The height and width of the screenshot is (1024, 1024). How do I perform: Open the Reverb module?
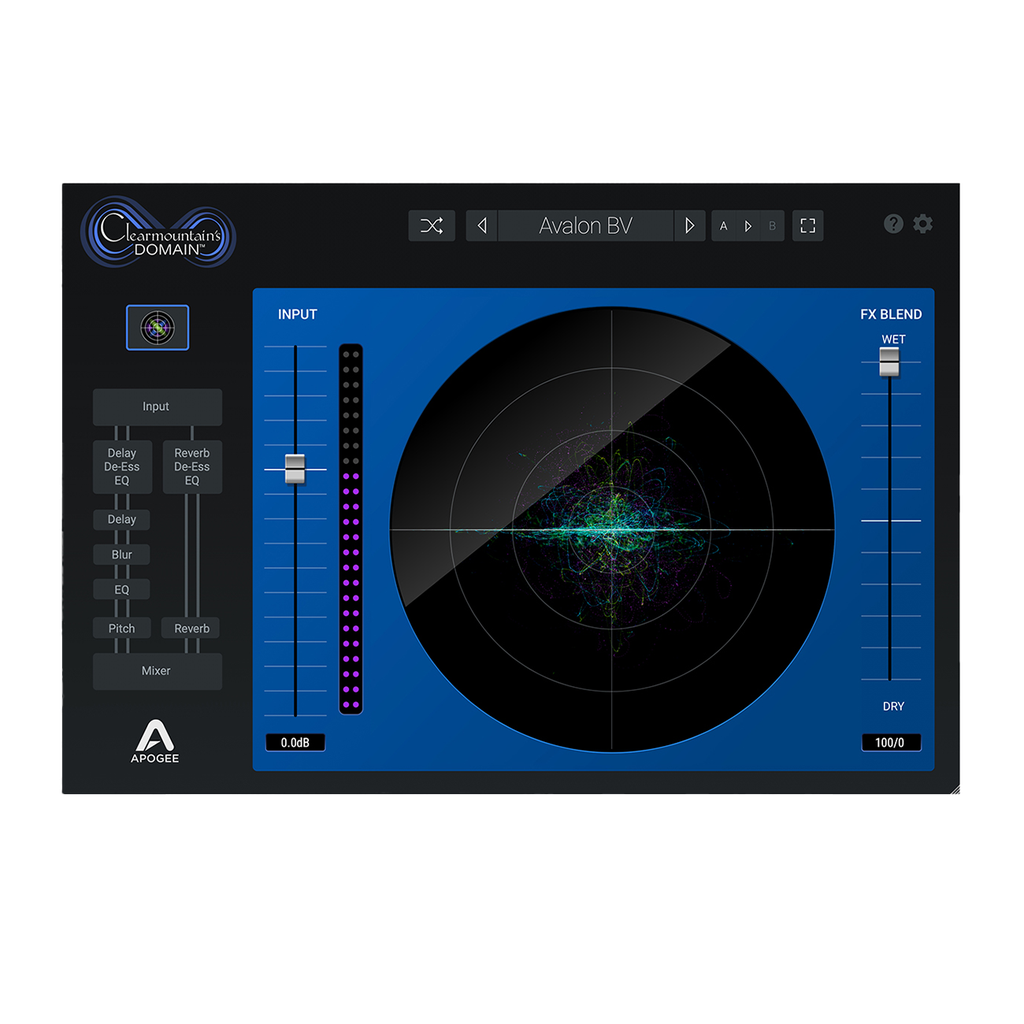191,628
